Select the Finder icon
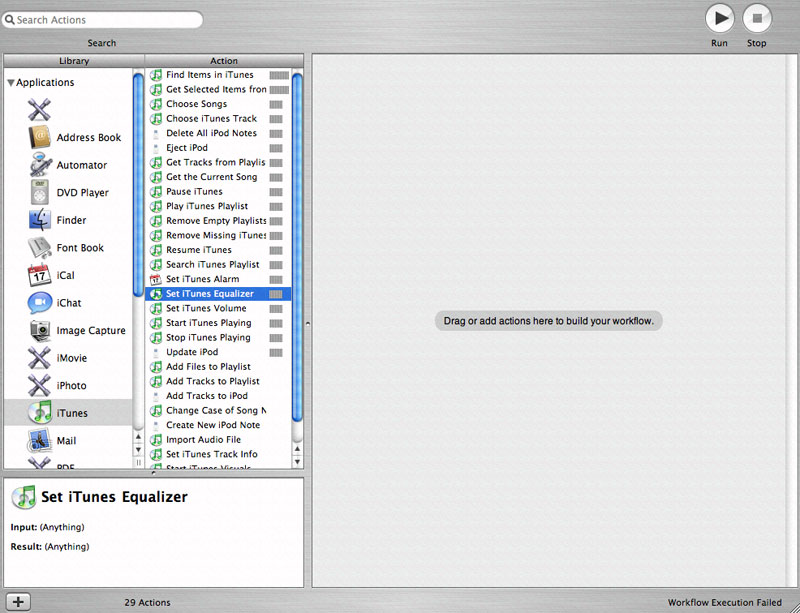 pyautogui.click(x=39, y=220)
